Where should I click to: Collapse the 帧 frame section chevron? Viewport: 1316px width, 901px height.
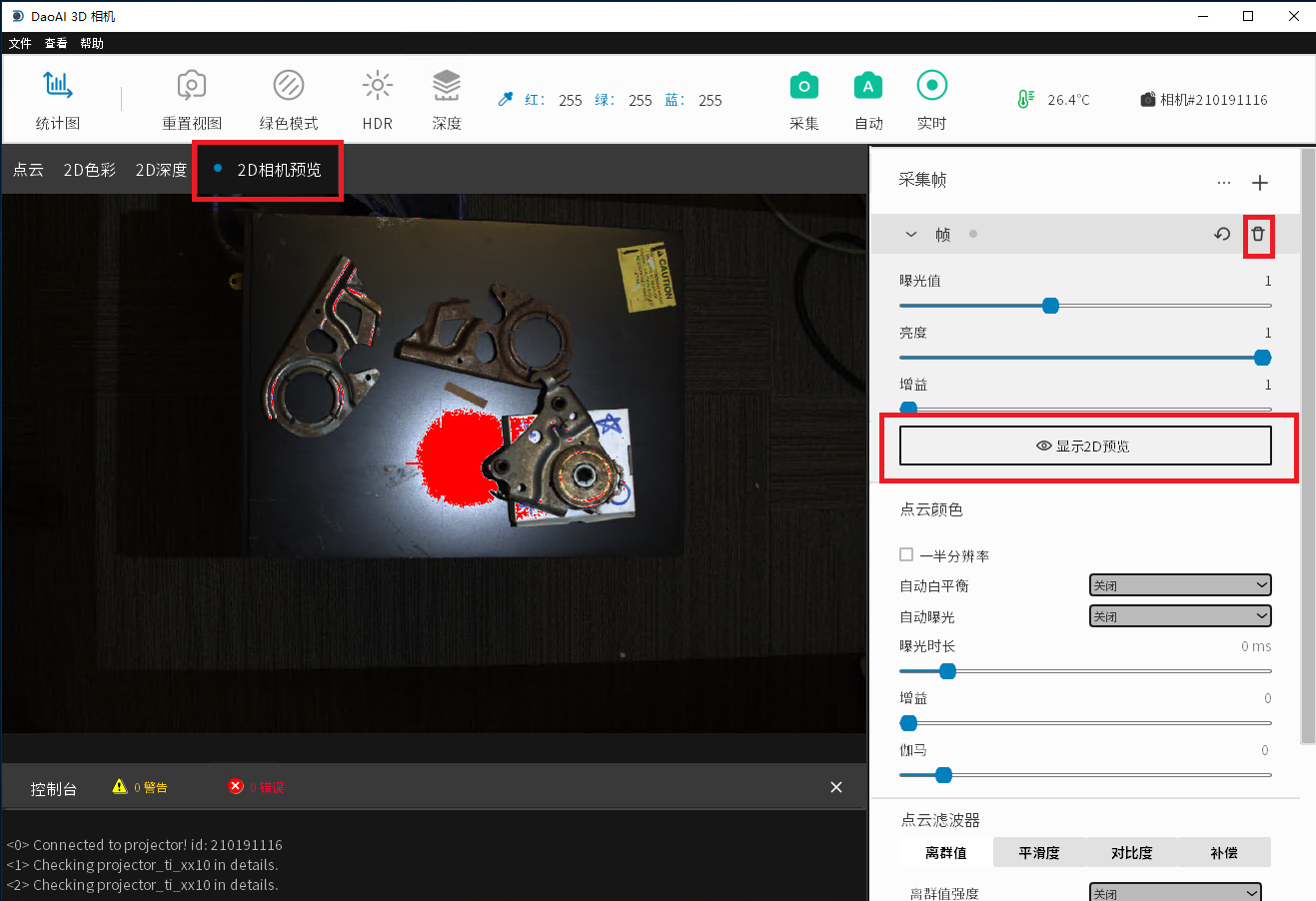coord(910,234)
